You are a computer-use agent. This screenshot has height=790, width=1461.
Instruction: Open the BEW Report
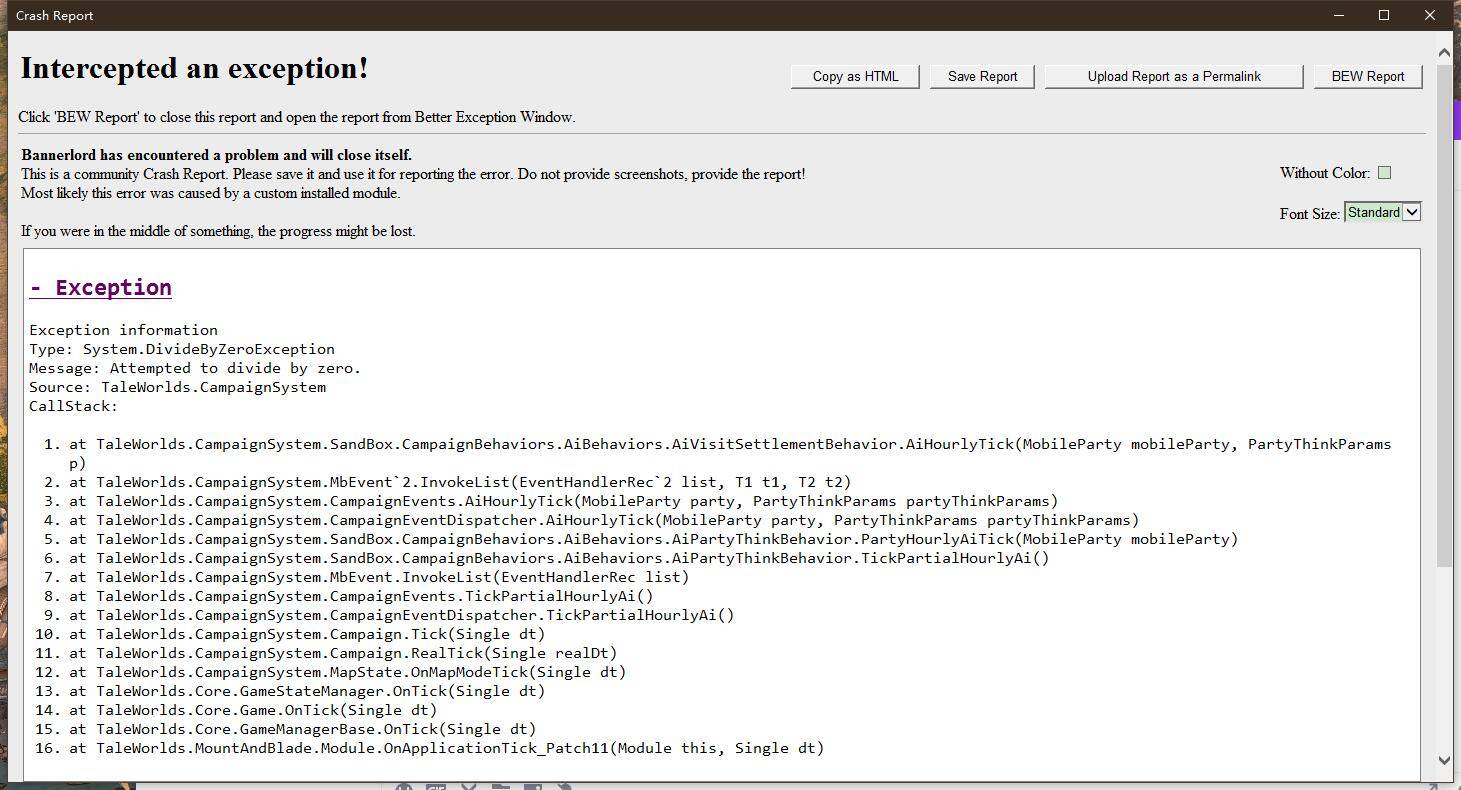click(1367, 77)
